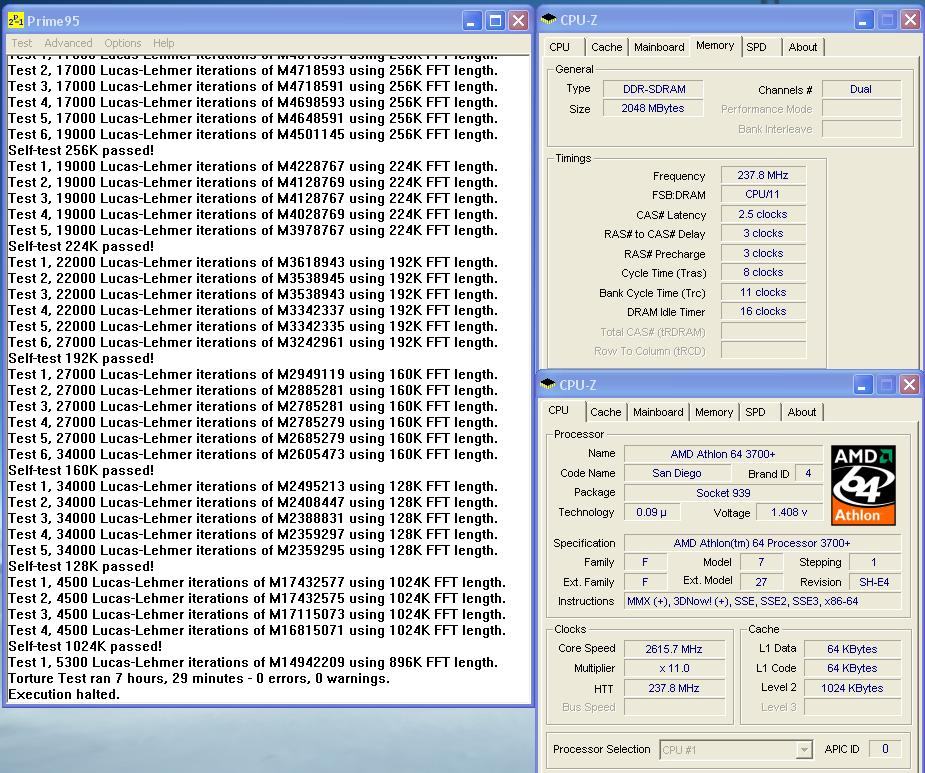Open the Test menu in Prime95
Screen dimensions: 925x773
tap(21, 43)
